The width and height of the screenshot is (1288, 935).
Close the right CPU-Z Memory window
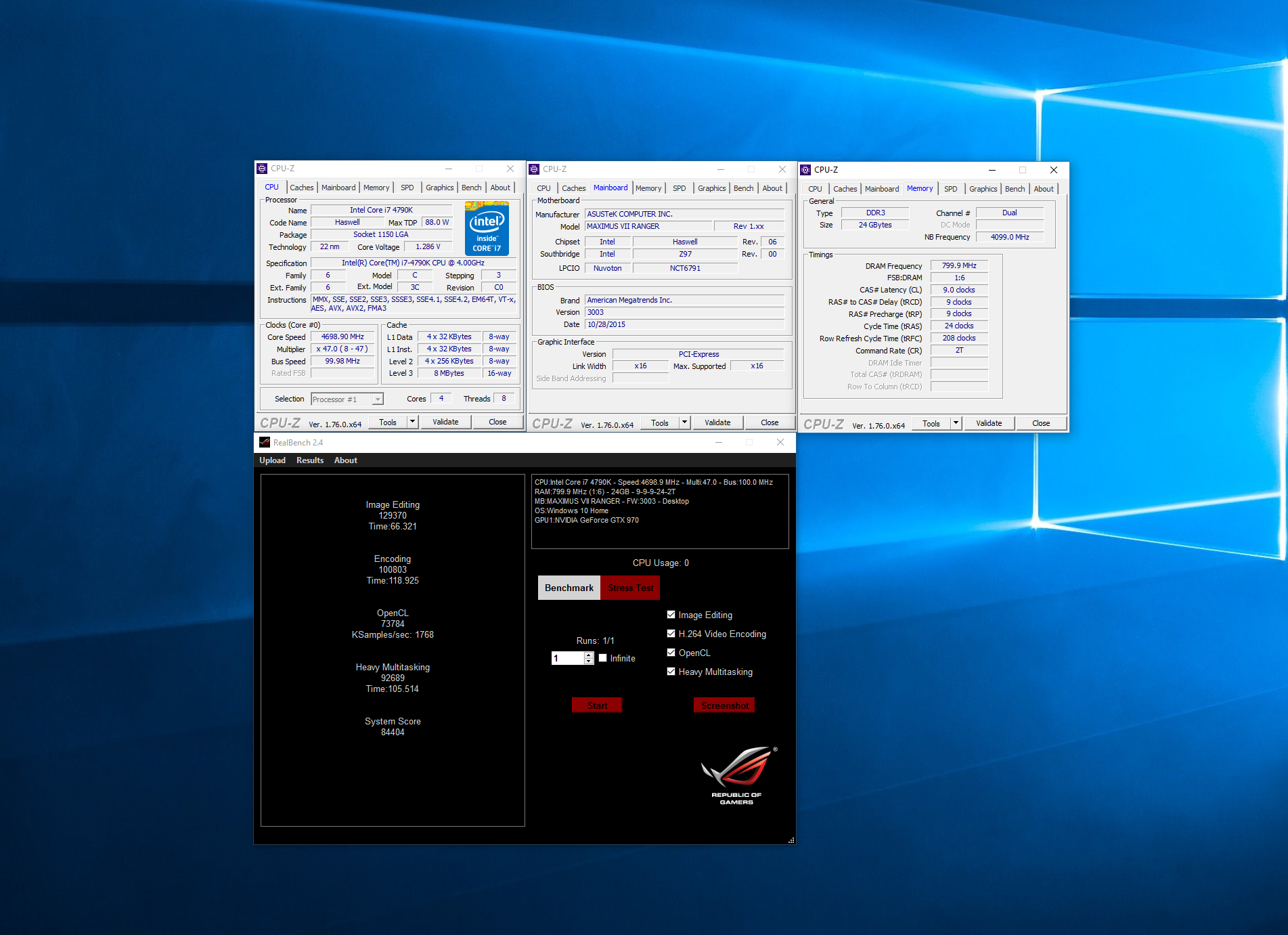point(1053,170)
